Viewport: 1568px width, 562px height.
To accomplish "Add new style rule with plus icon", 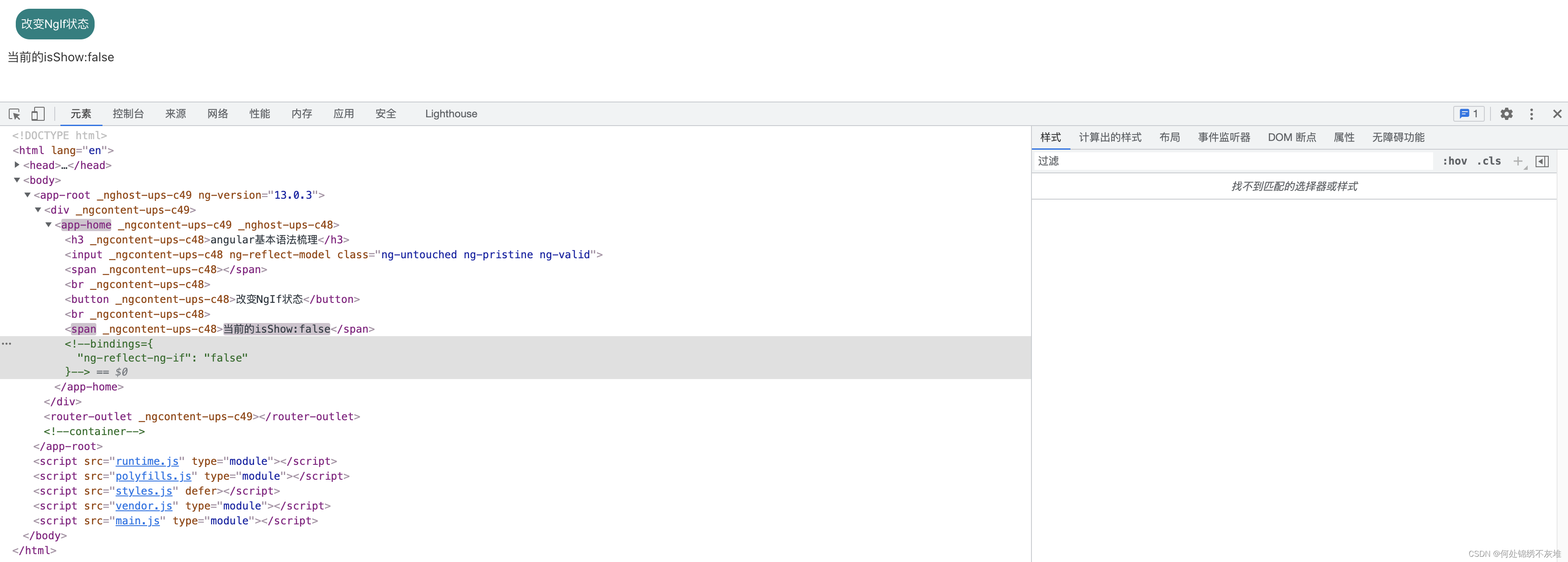I will pos(1518,161).
